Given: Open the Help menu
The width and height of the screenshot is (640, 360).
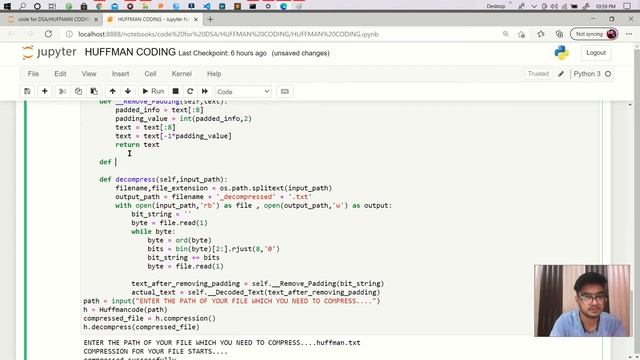Looking at the screenshot, I should pyautogui.click(x=214, y=74).
